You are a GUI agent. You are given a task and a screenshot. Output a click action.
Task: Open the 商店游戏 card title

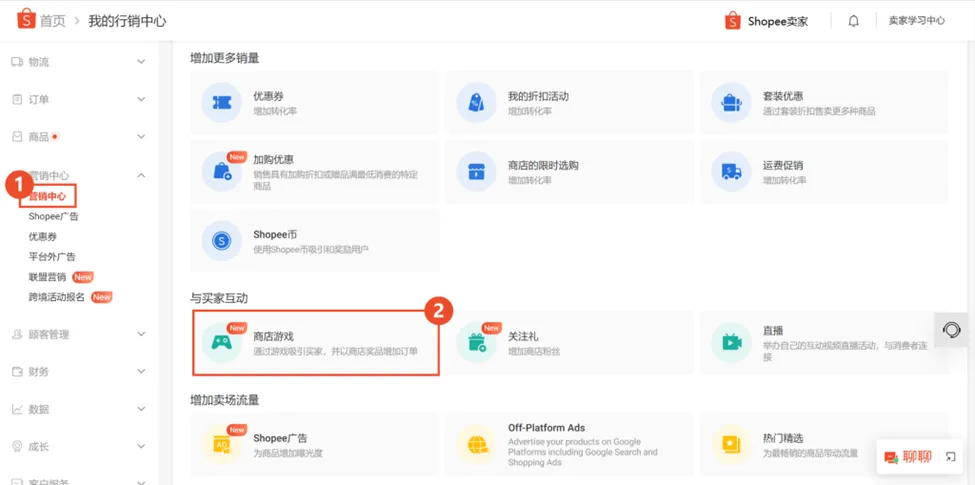273,336
